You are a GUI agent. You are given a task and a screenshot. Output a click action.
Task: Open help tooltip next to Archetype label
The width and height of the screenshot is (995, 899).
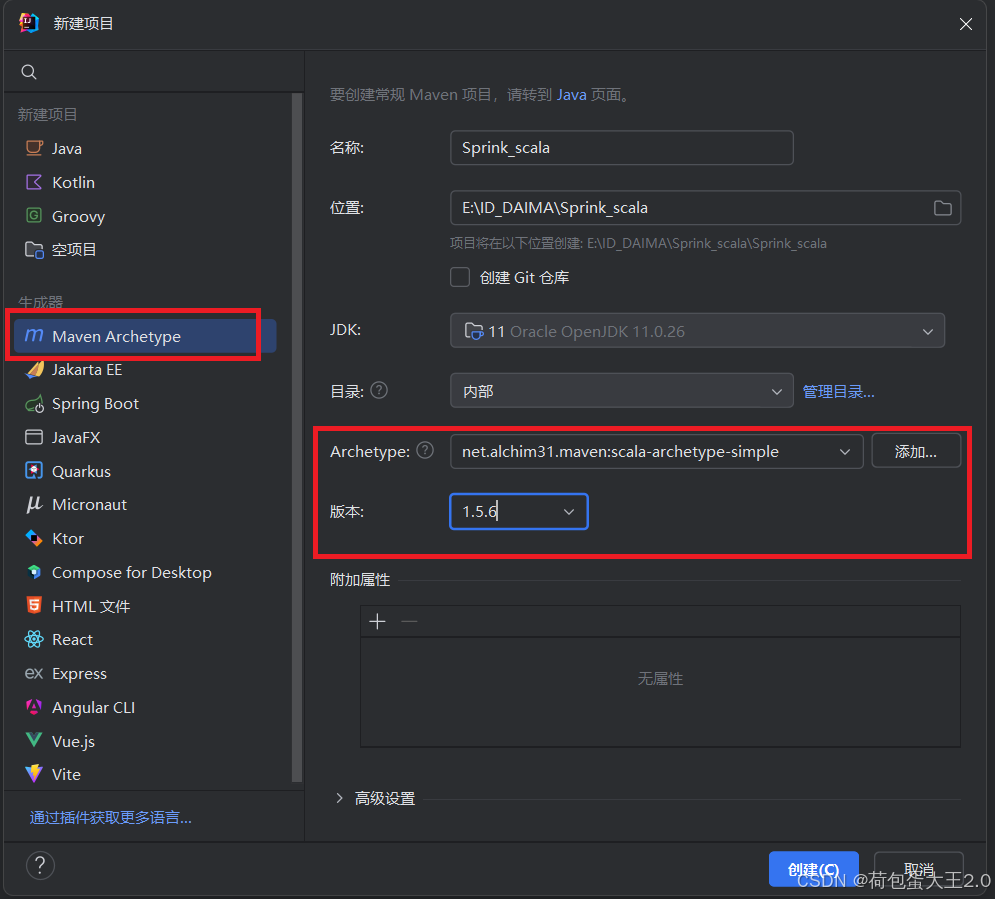pyautogui.click(x=425, y=450)
